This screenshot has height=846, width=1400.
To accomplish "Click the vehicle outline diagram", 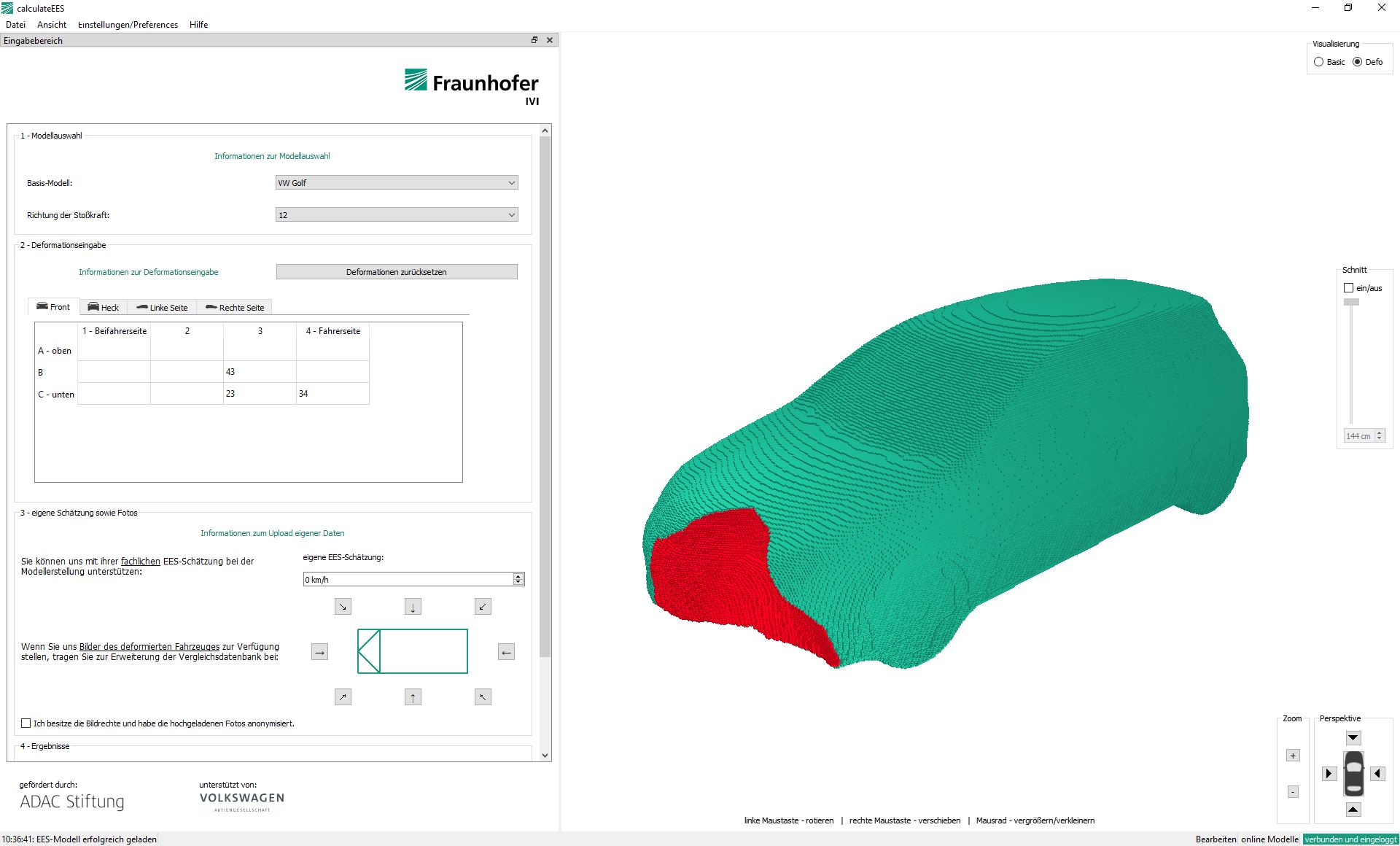I will [x=413, y=651].
